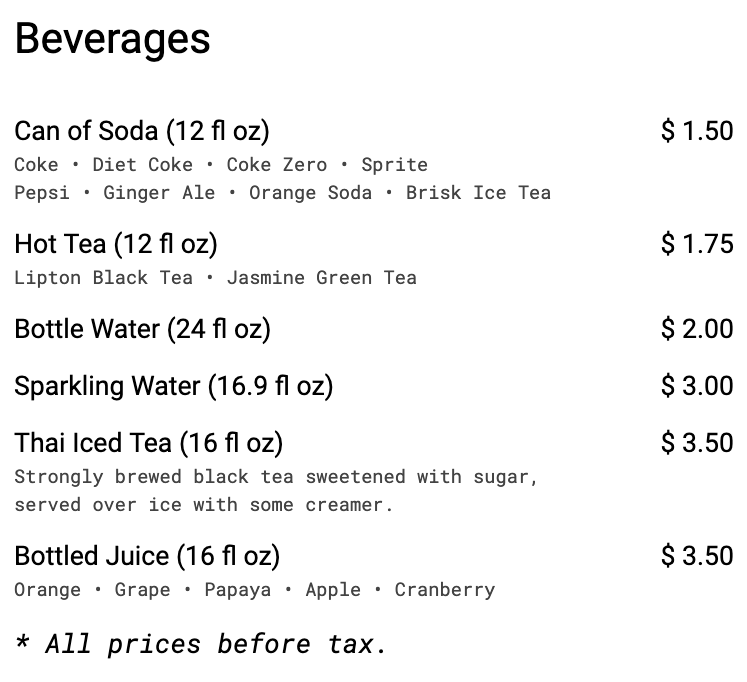This screenshot has height=682, width=747.
Task: Click the Brisk Ice Tea option
Action: 478,193
